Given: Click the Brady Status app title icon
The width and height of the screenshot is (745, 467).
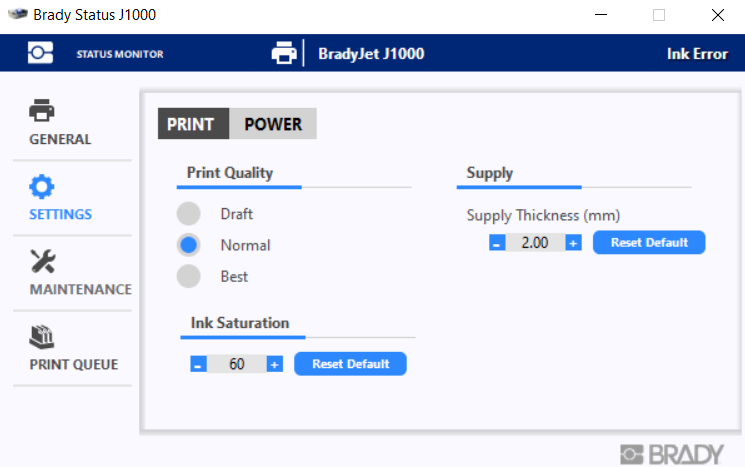Looking at the screenshot, I should pyautogui.click(x=18, y=14).
